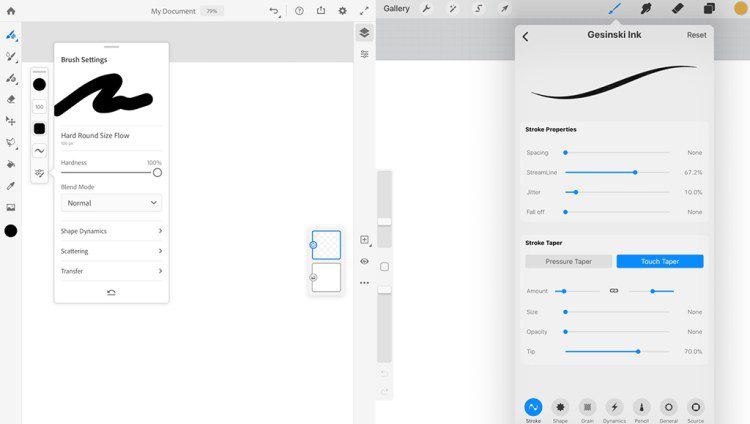Click the brush color circle in tool options
The height and width of the screenshot is (424, 750).
(x=39, y=84)
